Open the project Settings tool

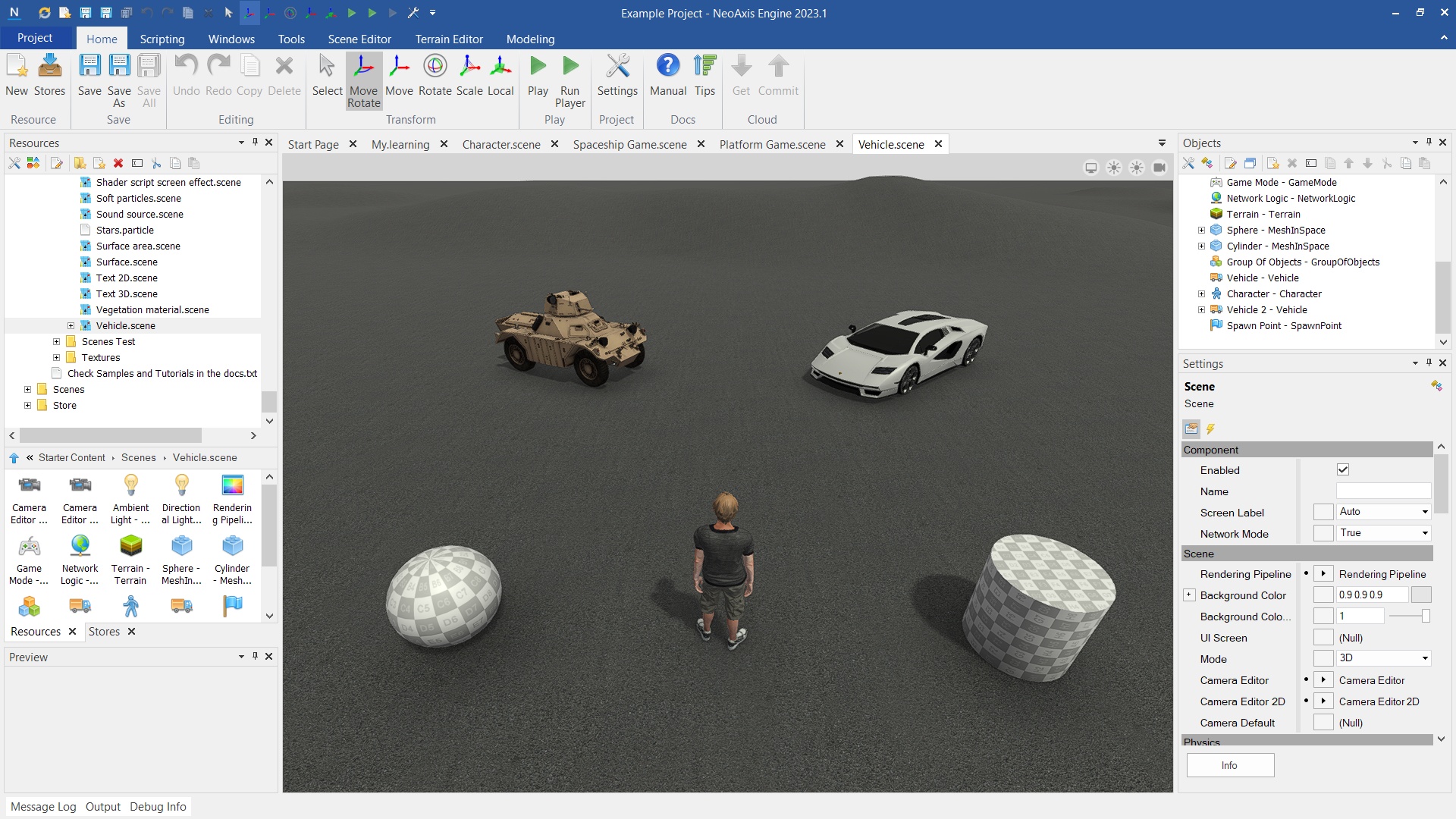coord(617,75)
